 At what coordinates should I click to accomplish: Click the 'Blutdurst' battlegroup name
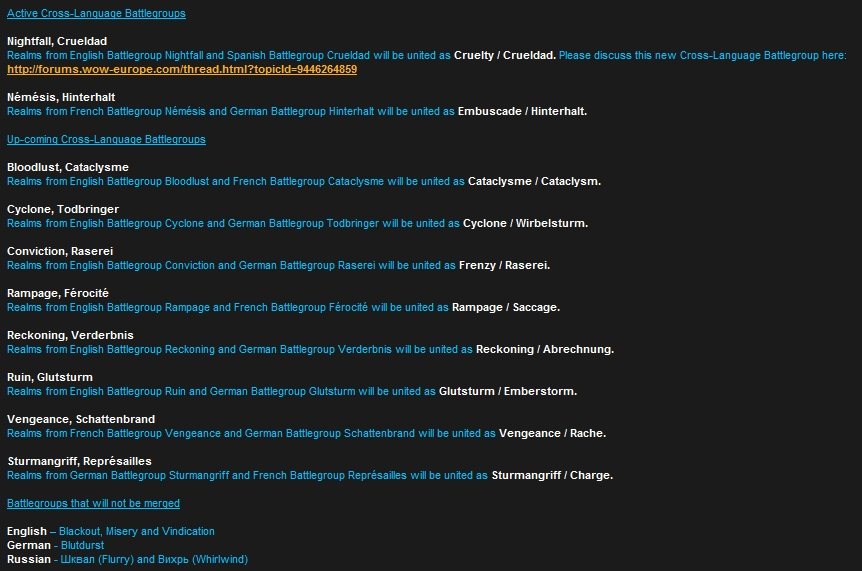pos(82,545)
